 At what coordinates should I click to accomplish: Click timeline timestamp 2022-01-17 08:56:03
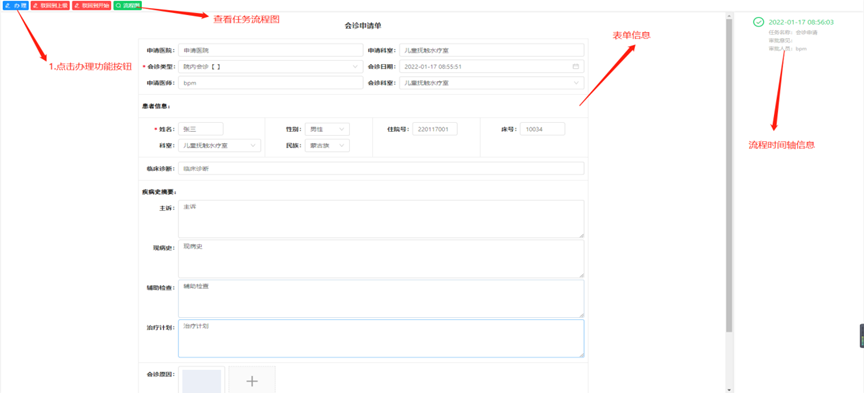coord(801,22)
